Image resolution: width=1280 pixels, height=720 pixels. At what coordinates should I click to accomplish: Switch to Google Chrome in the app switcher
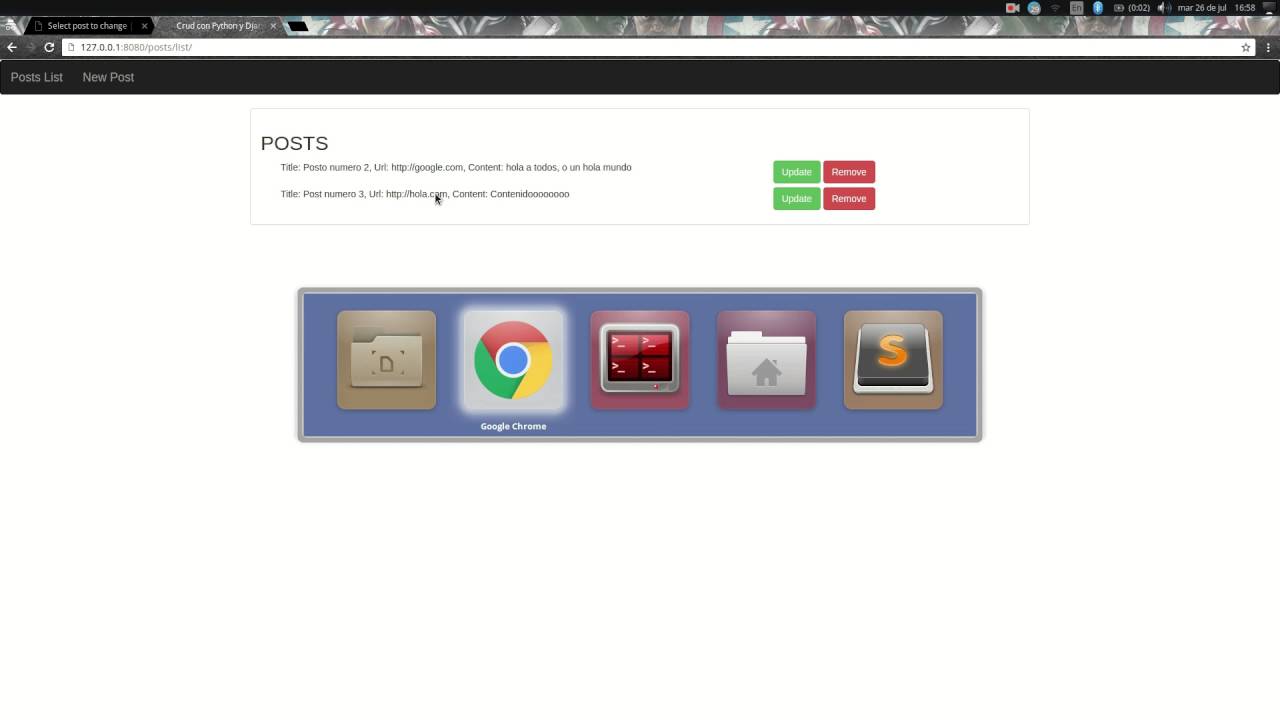(513, 360)
